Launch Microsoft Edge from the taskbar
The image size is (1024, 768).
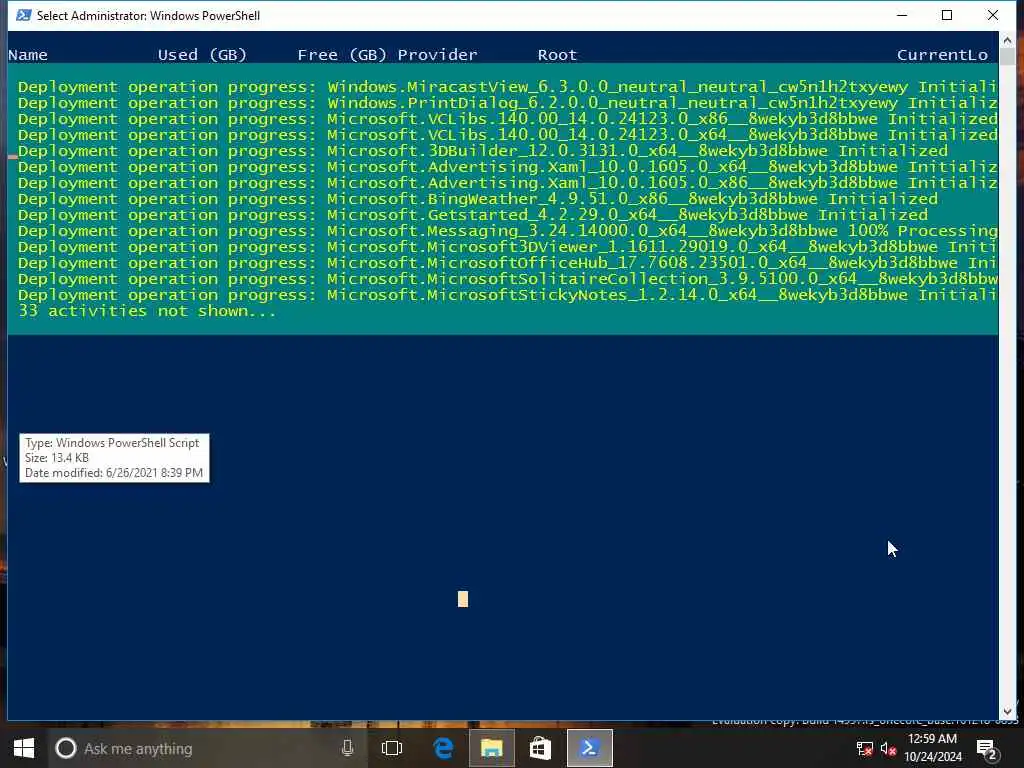pos(443,748)
